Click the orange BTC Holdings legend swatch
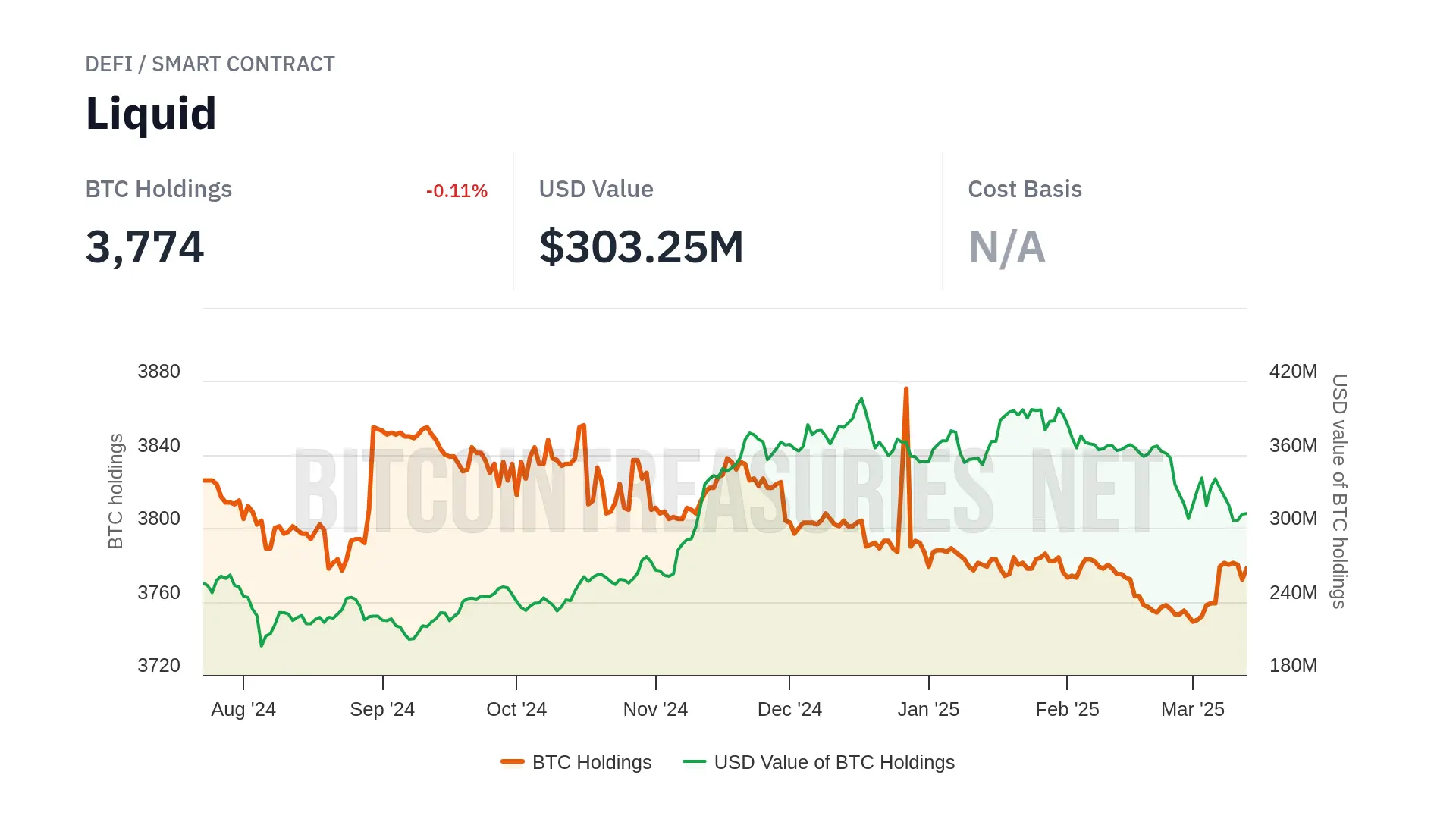This screenshot has height=819, width=1456. 513,762
